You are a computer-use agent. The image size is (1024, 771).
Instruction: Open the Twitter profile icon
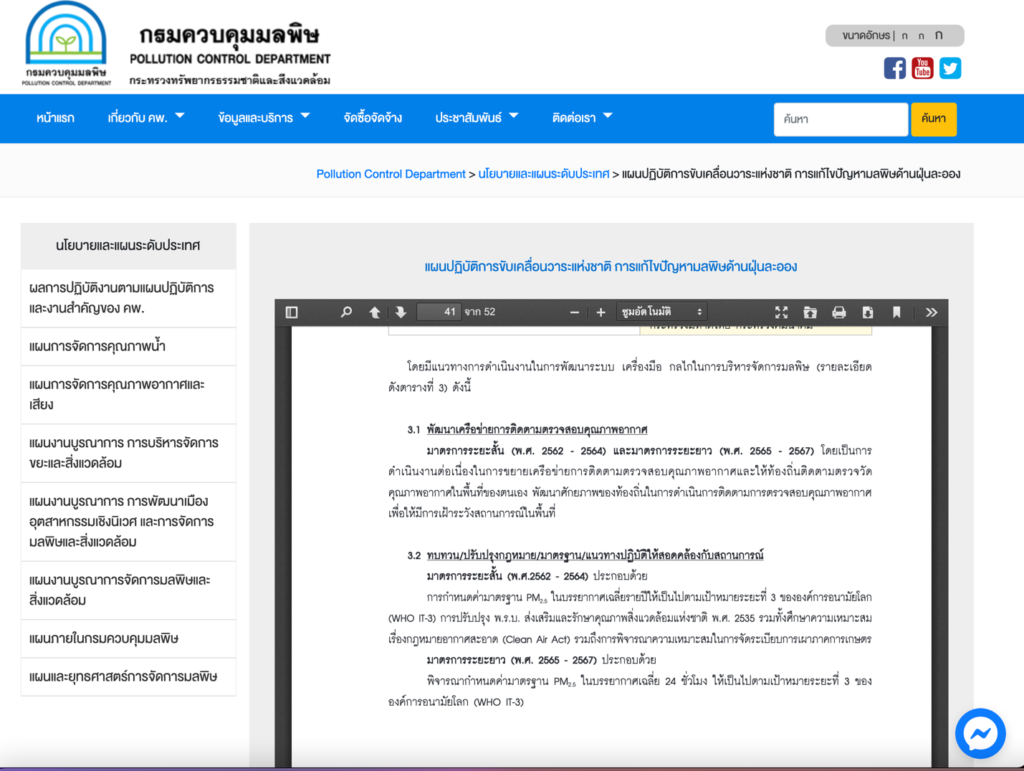(x=950, y=68)
